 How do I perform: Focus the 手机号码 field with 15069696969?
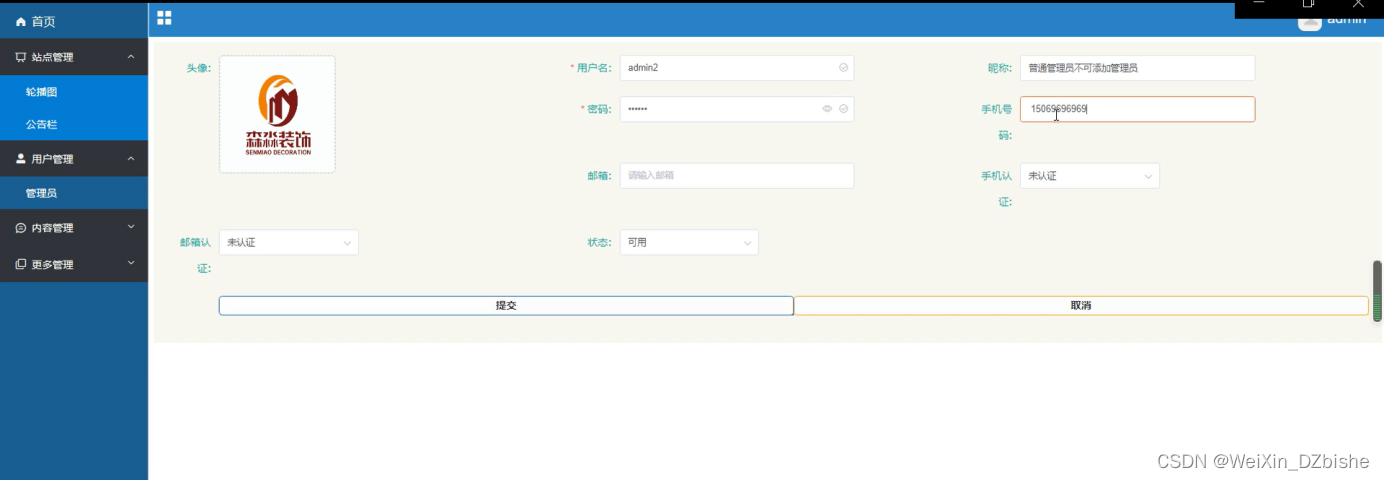tap(1138, 109)
